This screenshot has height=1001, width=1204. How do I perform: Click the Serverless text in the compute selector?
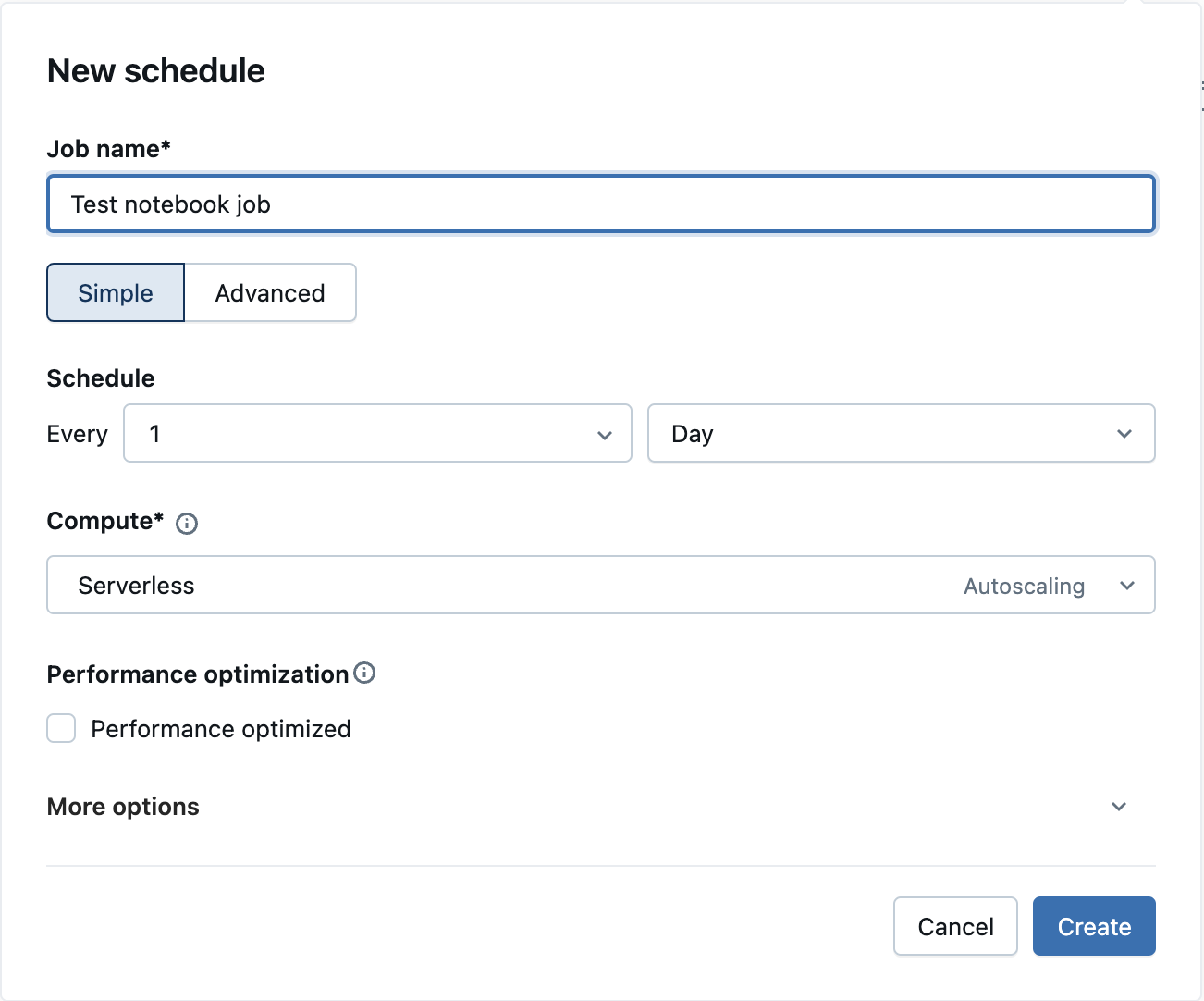pos(136,586)
